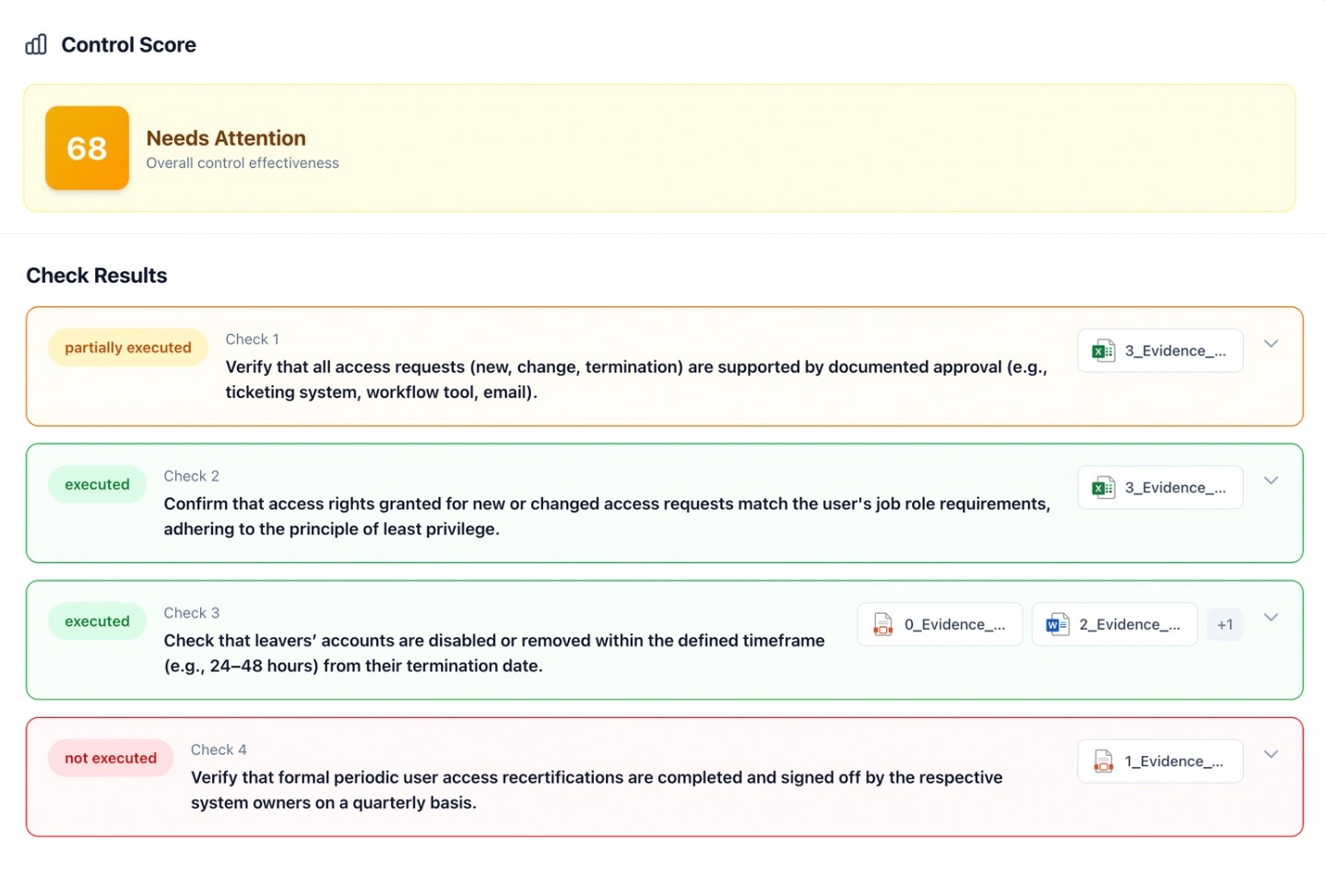Toggle the 'not executed' badge on Check 4

click(110, 758)
